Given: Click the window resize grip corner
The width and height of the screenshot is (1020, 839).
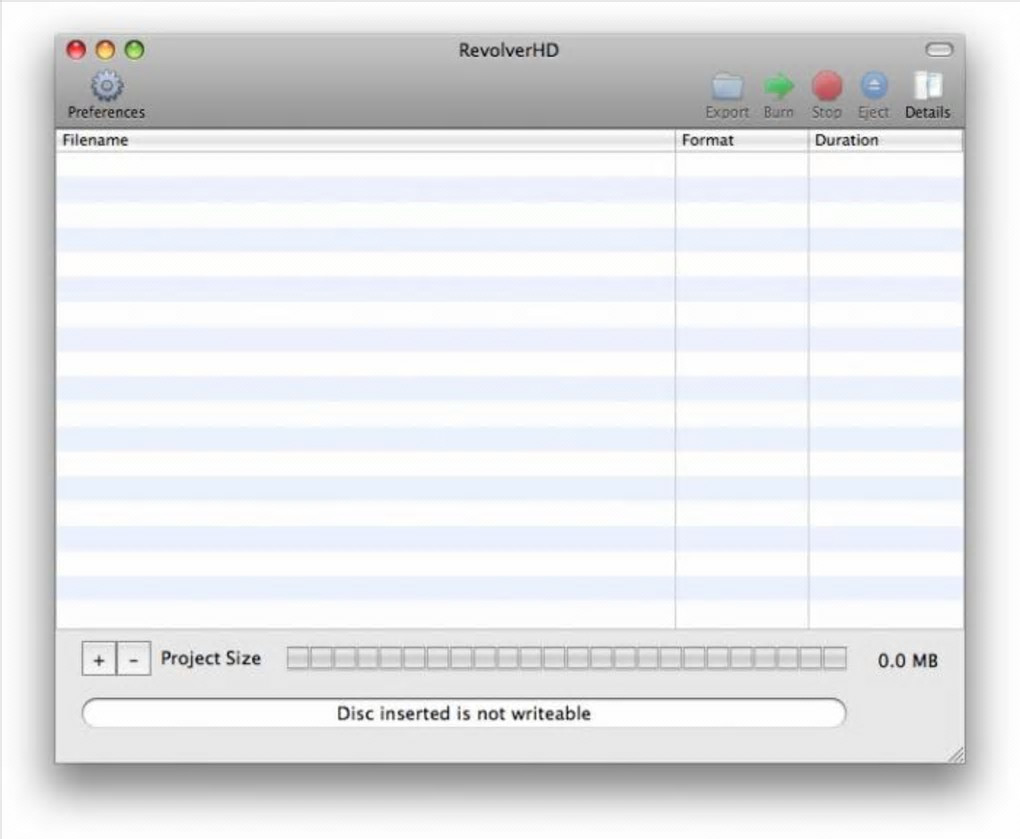Looking at the screenshot, I should tap(956, 754).
